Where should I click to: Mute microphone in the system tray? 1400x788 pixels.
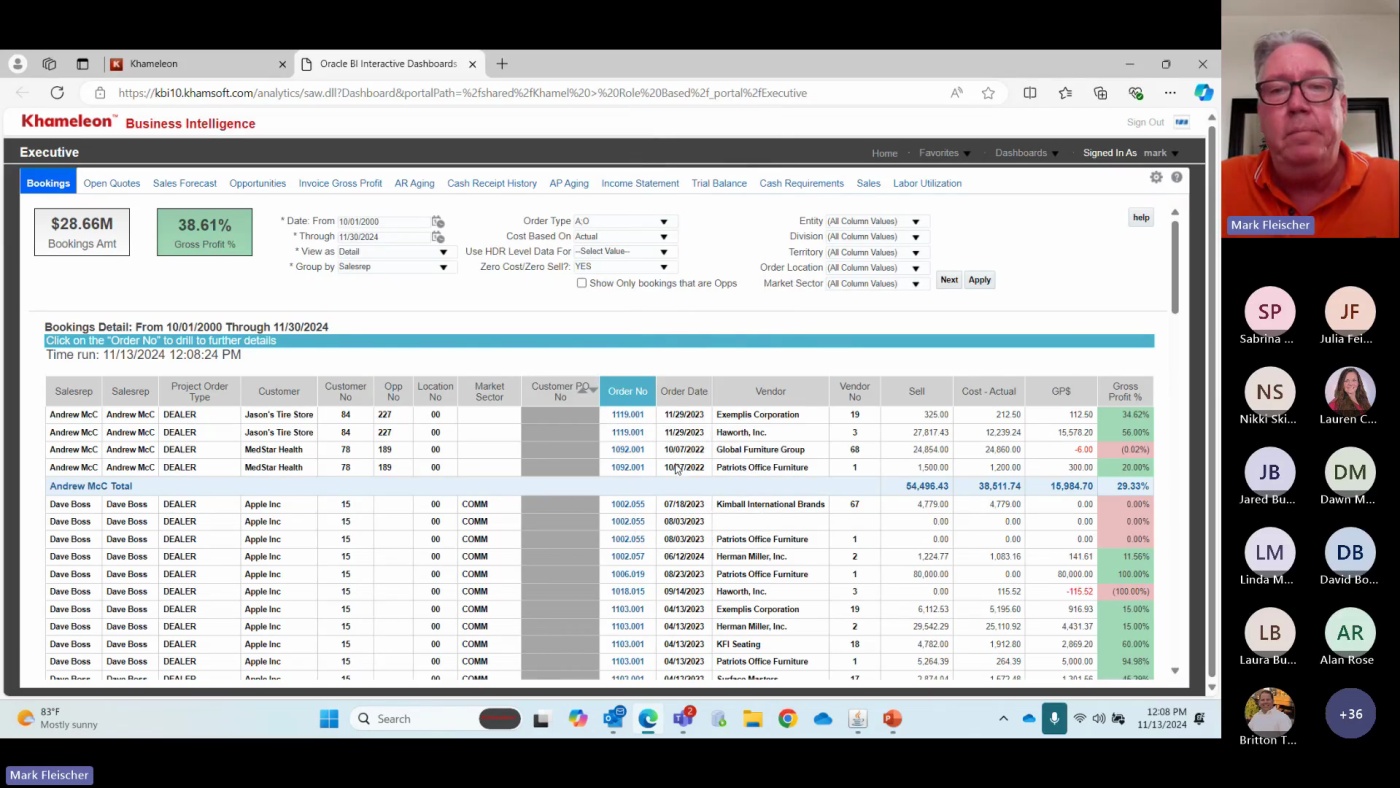pyautogui.click(x=1054, y=719)
